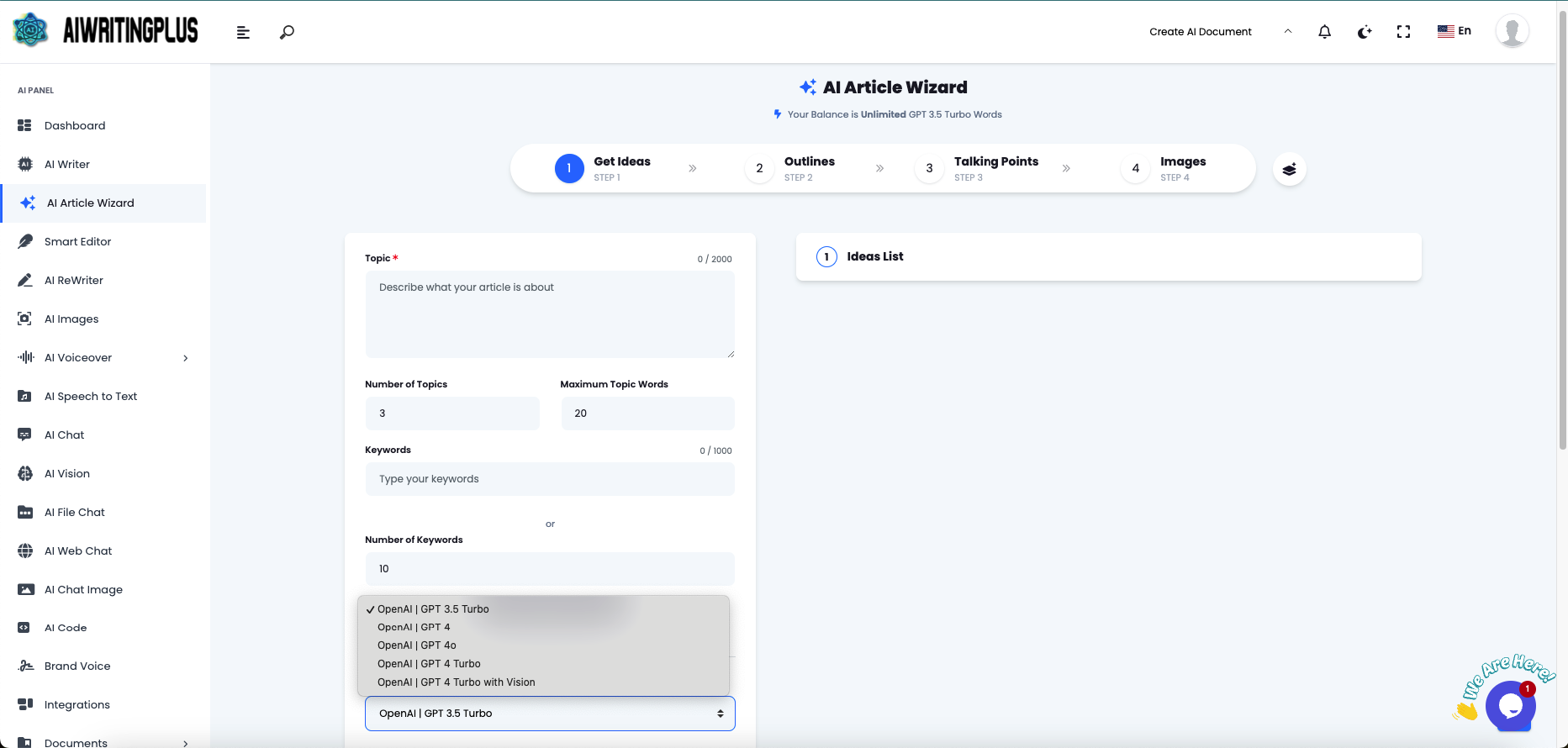
Task: Click the AIWritingPlus logo
Action: click(107, 31)
